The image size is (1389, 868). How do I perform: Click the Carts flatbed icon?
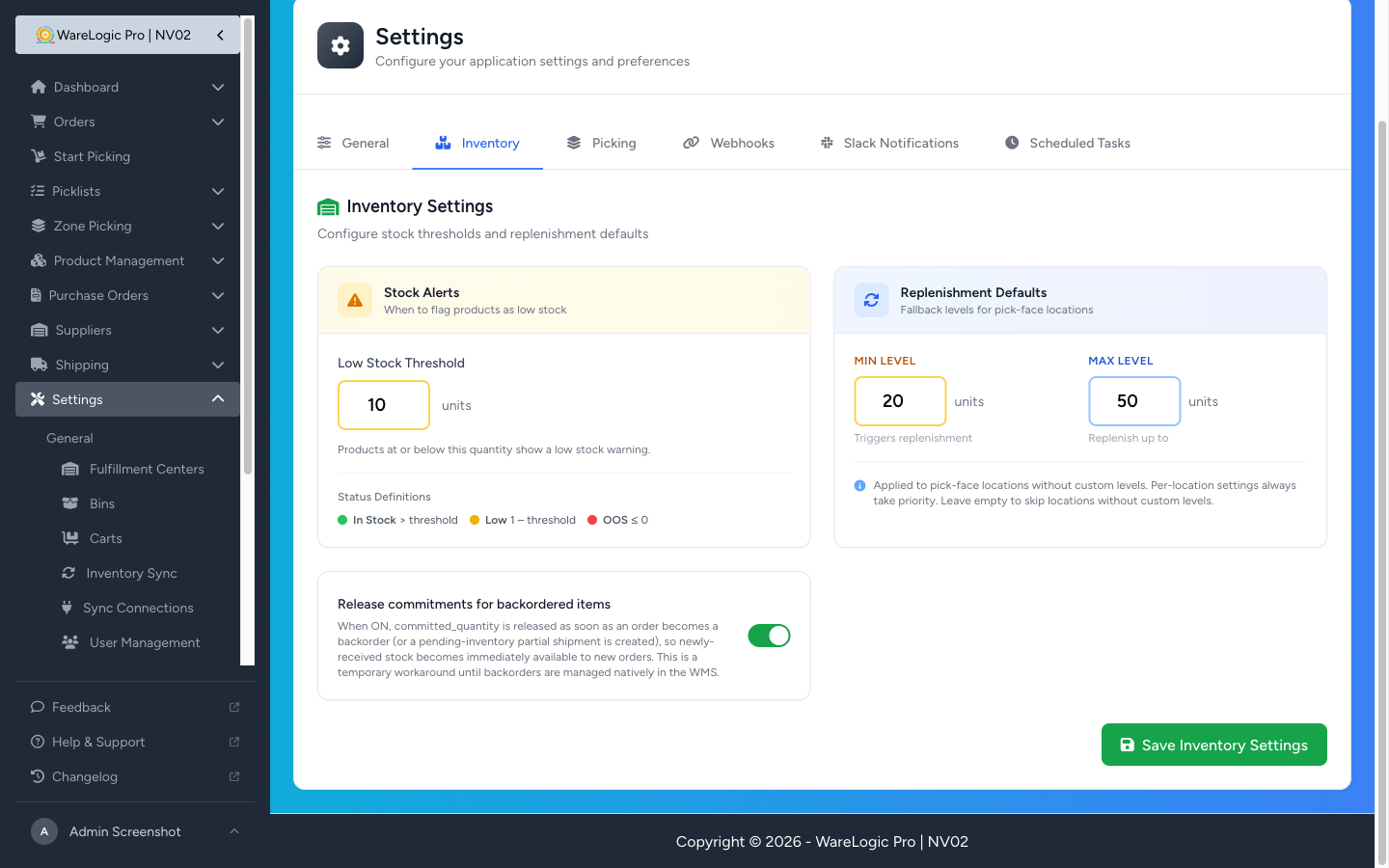click(70, 538)
